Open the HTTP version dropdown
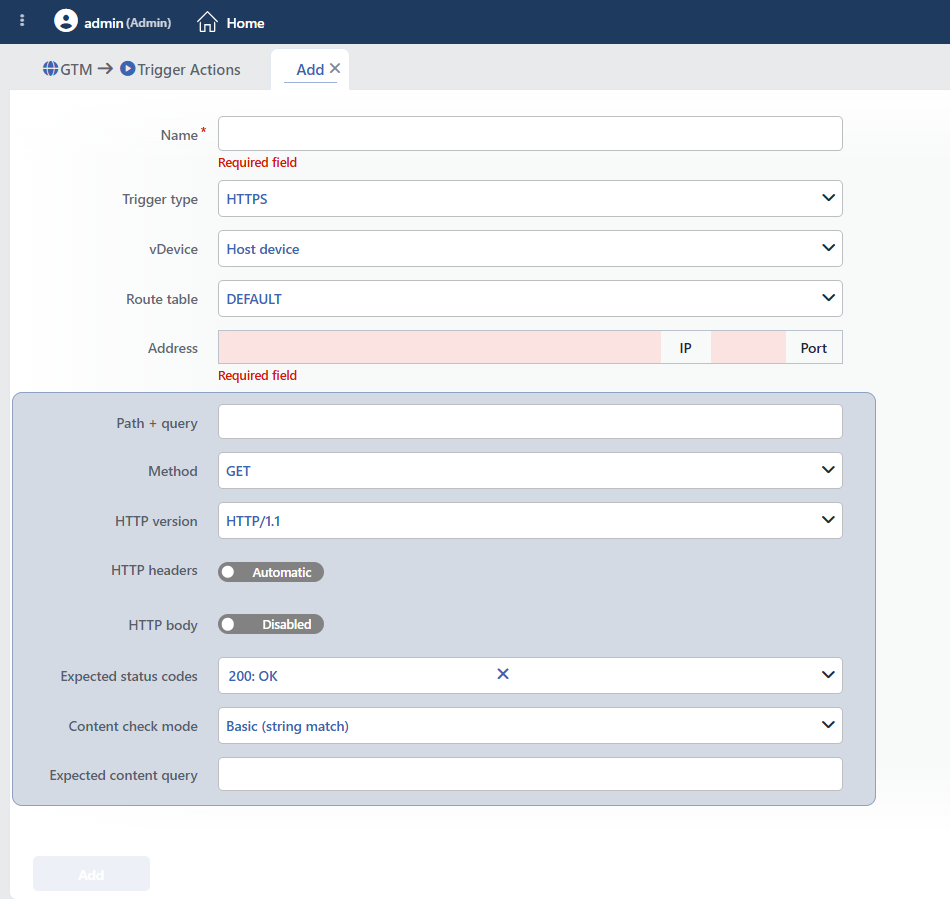Screen dimensions: 950x899 click(x=530, y=520)
